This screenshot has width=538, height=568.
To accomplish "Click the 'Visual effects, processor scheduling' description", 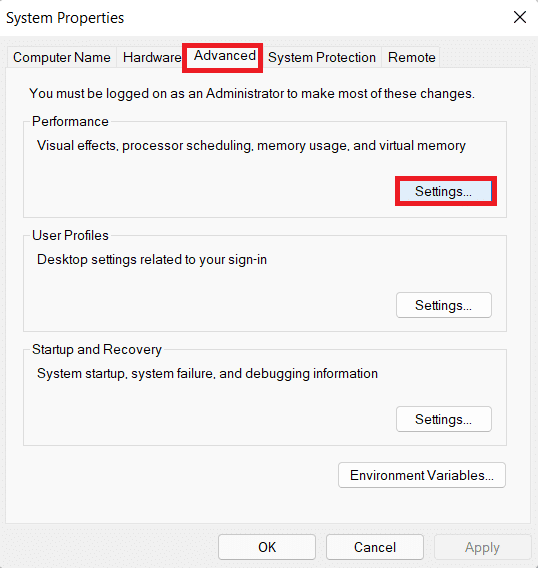I will [x=251, y=146].
